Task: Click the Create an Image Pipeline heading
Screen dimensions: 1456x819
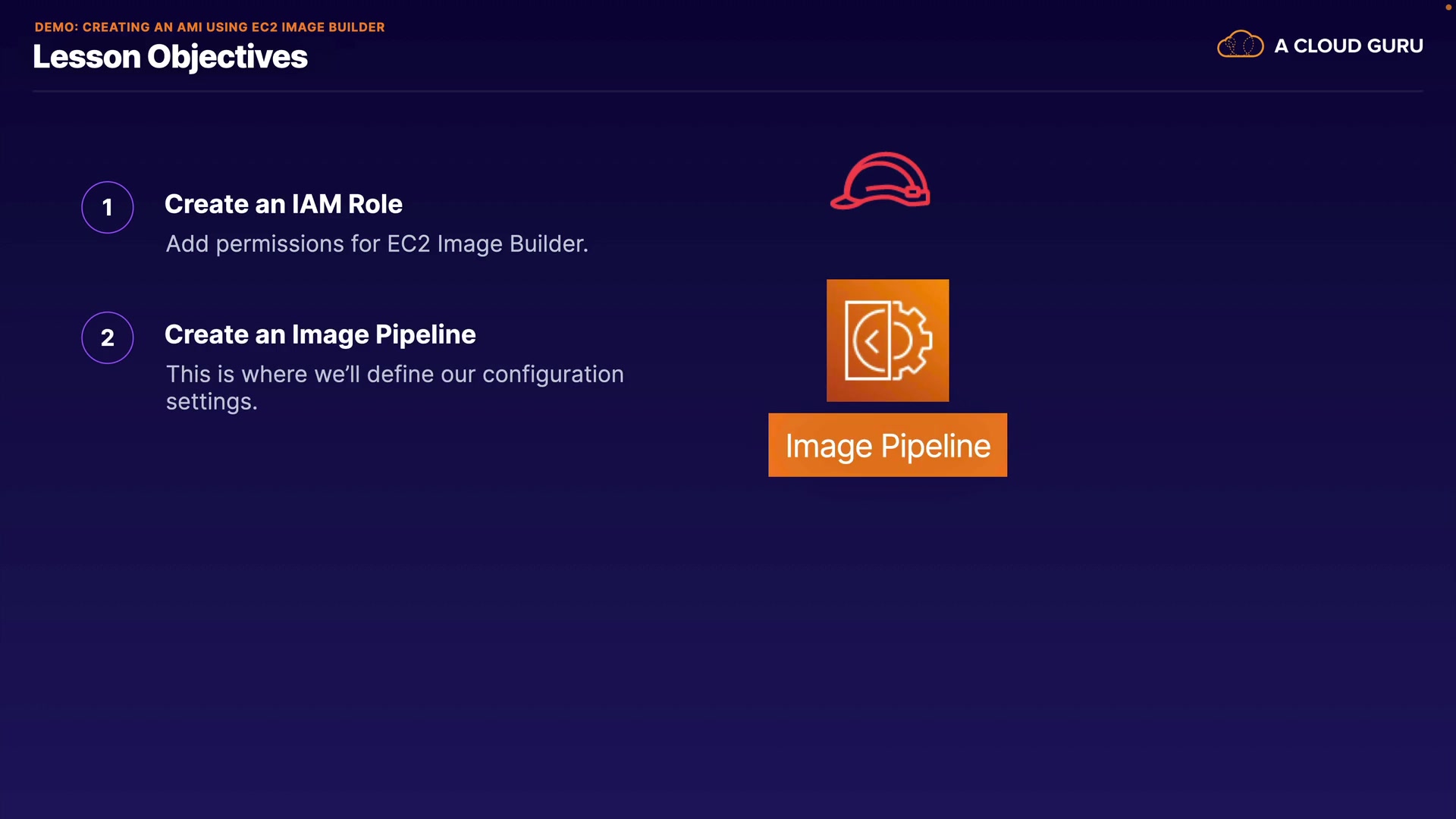Action: click(x=319, y=334)
